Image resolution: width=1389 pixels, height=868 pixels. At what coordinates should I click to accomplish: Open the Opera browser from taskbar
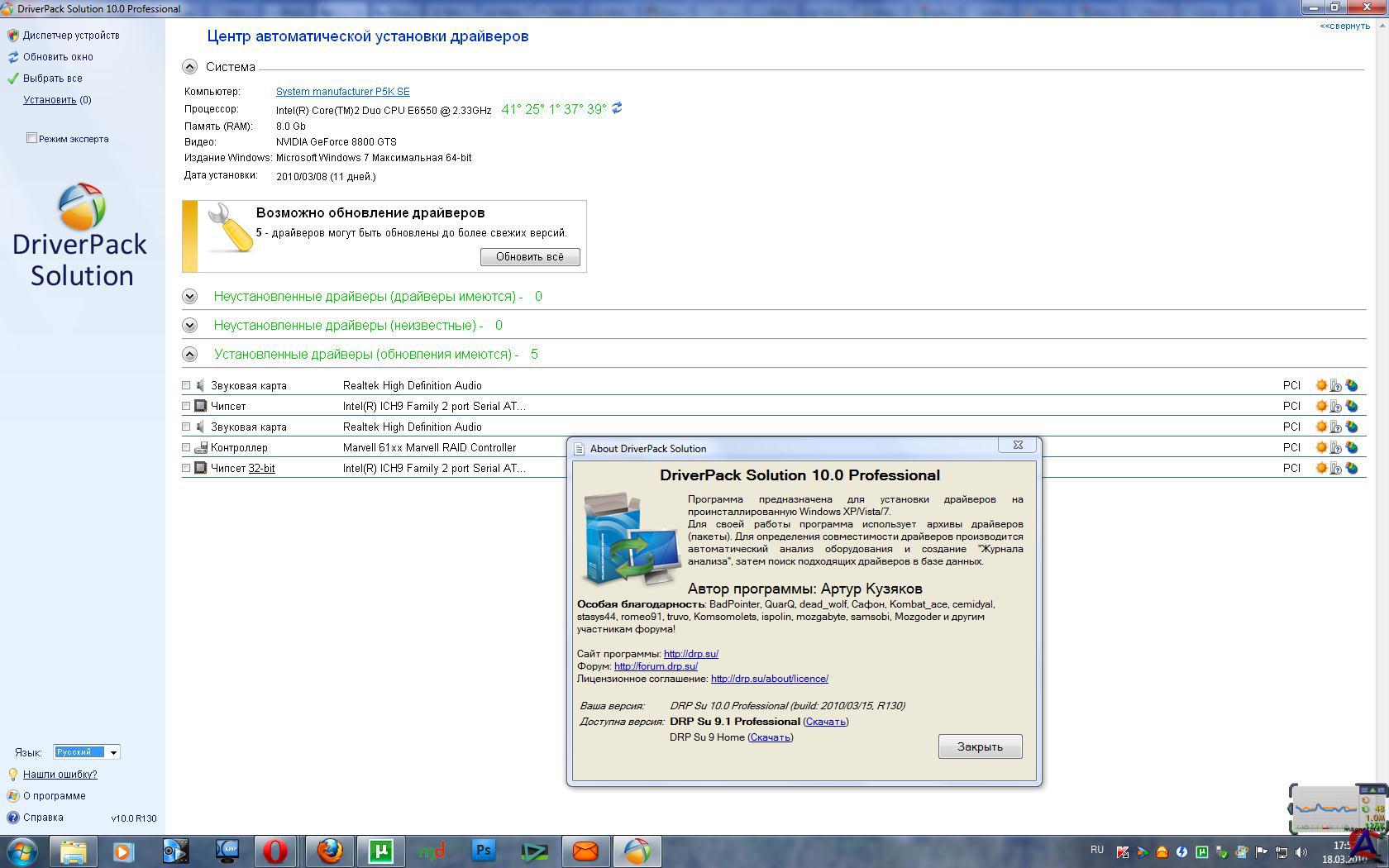(275, 851)
